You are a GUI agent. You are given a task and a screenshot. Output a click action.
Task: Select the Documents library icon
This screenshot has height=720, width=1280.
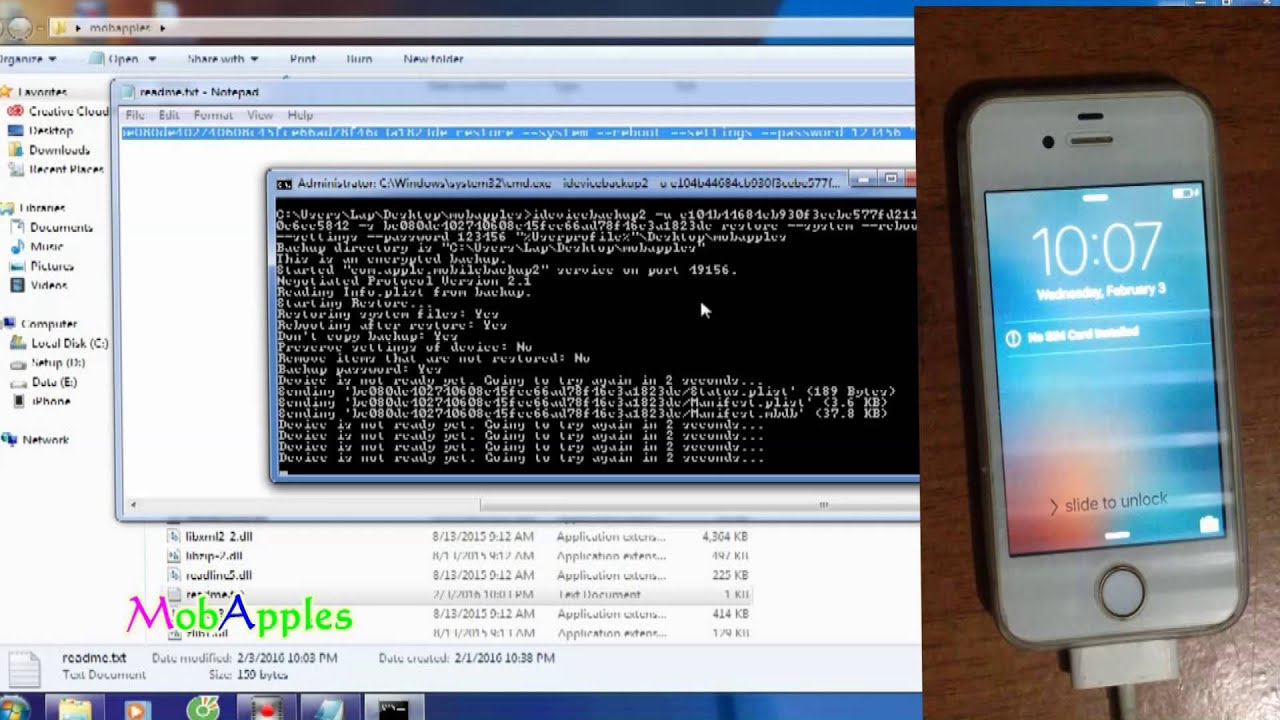click(x=18, y=227)
